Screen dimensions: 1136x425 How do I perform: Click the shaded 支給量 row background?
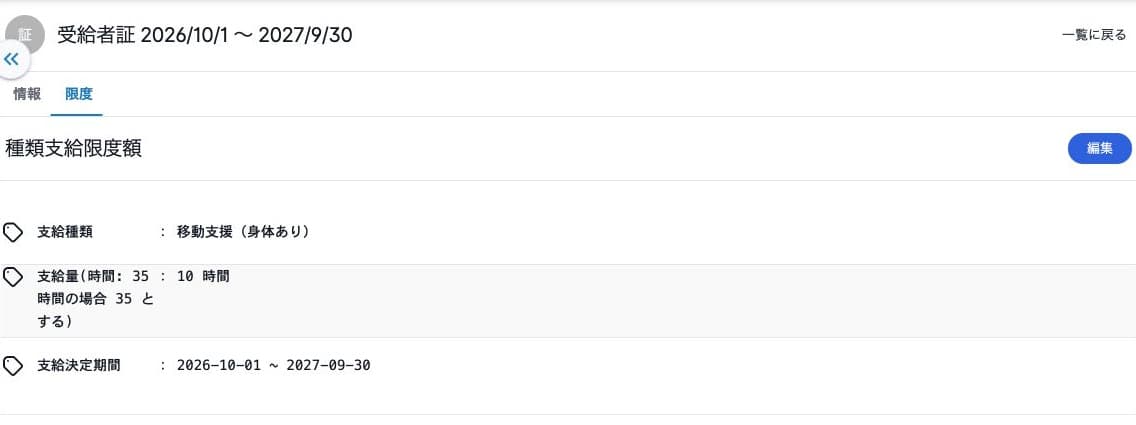(x=568, y=301)
